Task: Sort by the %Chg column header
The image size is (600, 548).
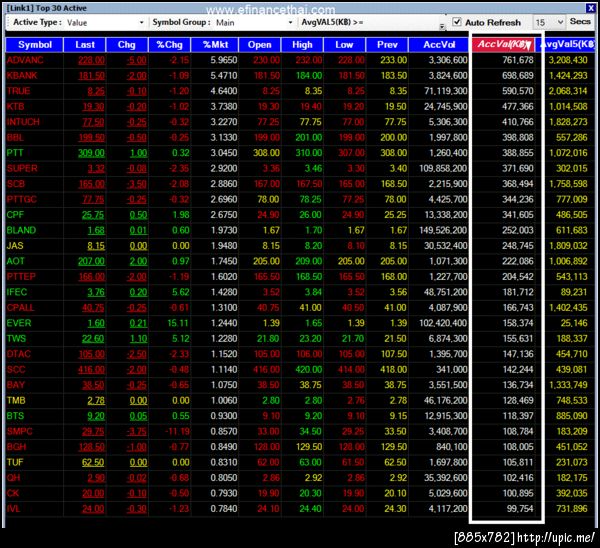Action: click(x=169, y=45)
